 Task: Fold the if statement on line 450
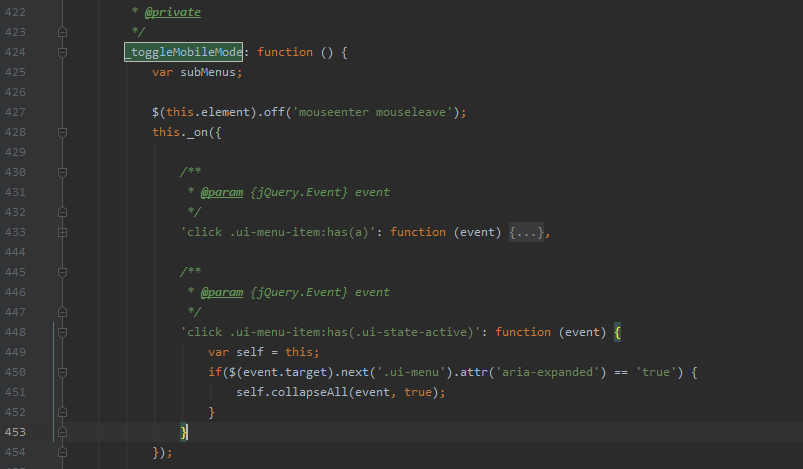point(62,372)
